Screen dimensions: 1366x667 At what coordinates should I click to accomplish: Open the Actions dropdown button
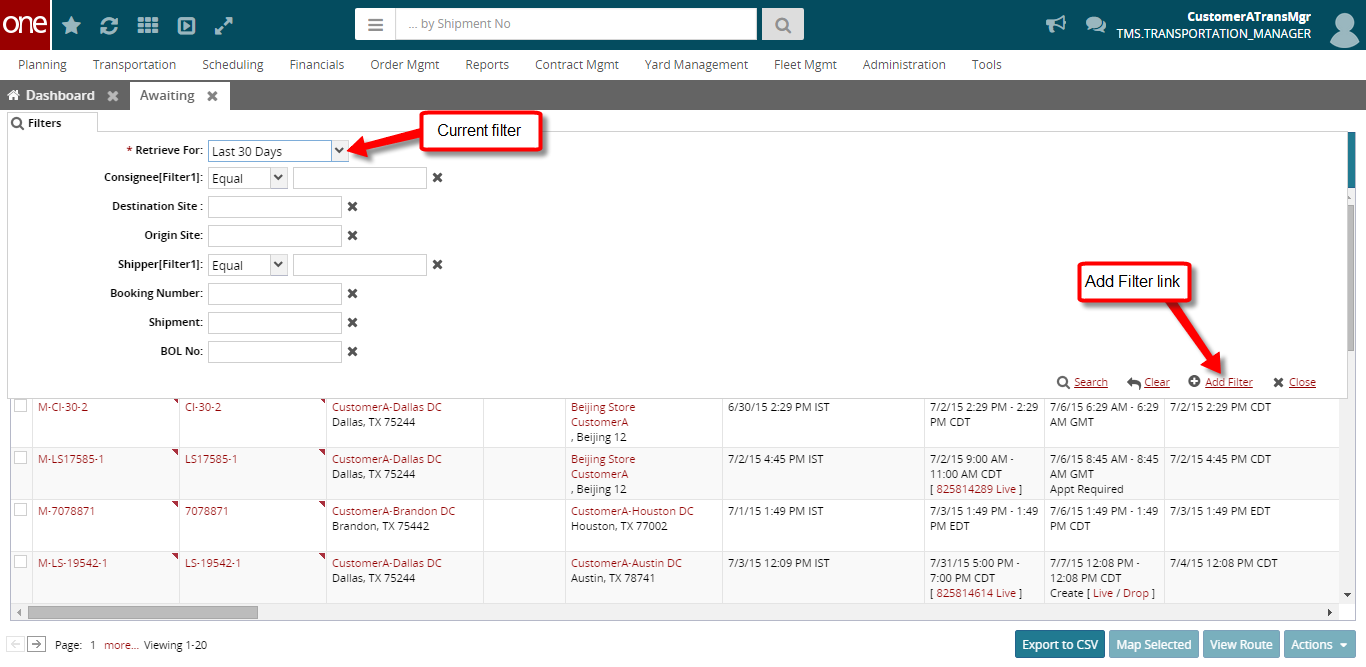(1319, 645)
